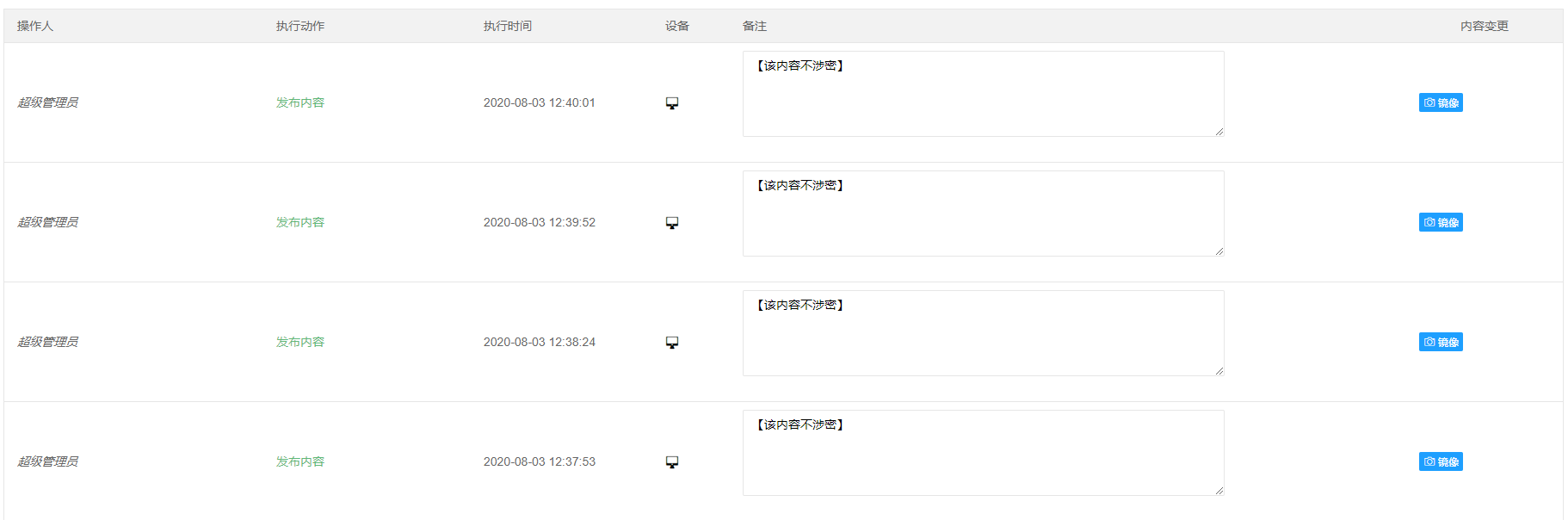
Task: Click the monitor device icon for 12:38:24 entry
Action: pos(672,343)
